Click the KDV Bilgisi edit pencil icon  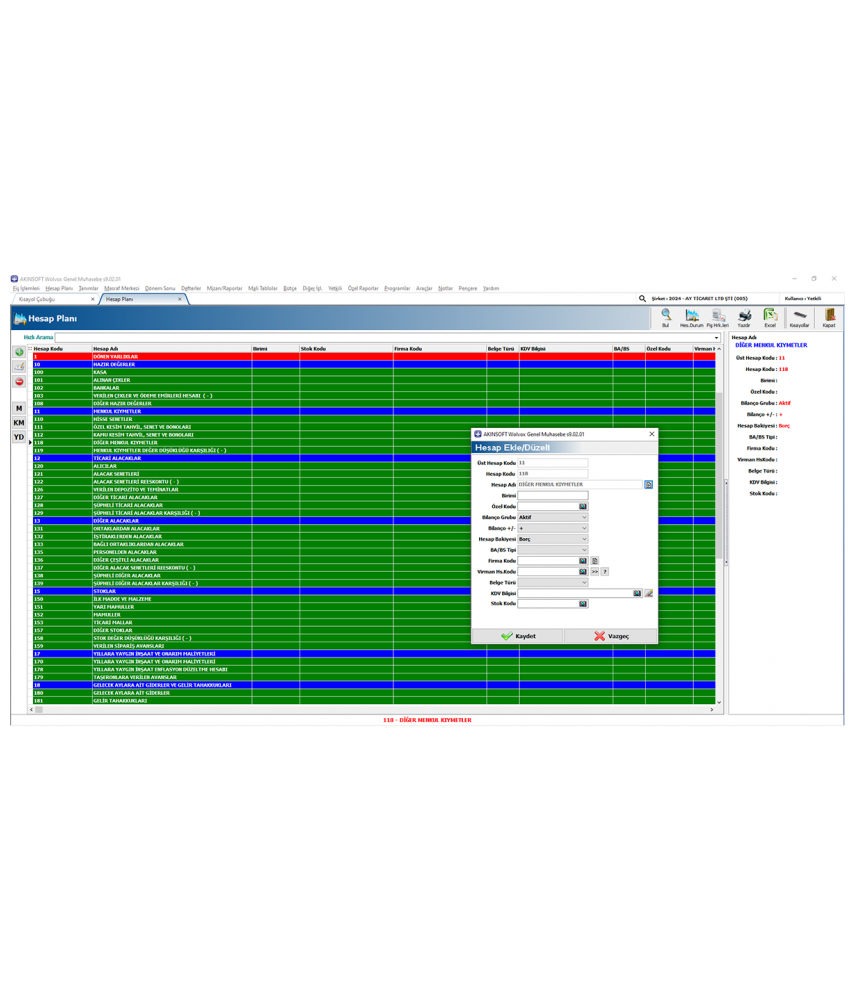[648, 593]
